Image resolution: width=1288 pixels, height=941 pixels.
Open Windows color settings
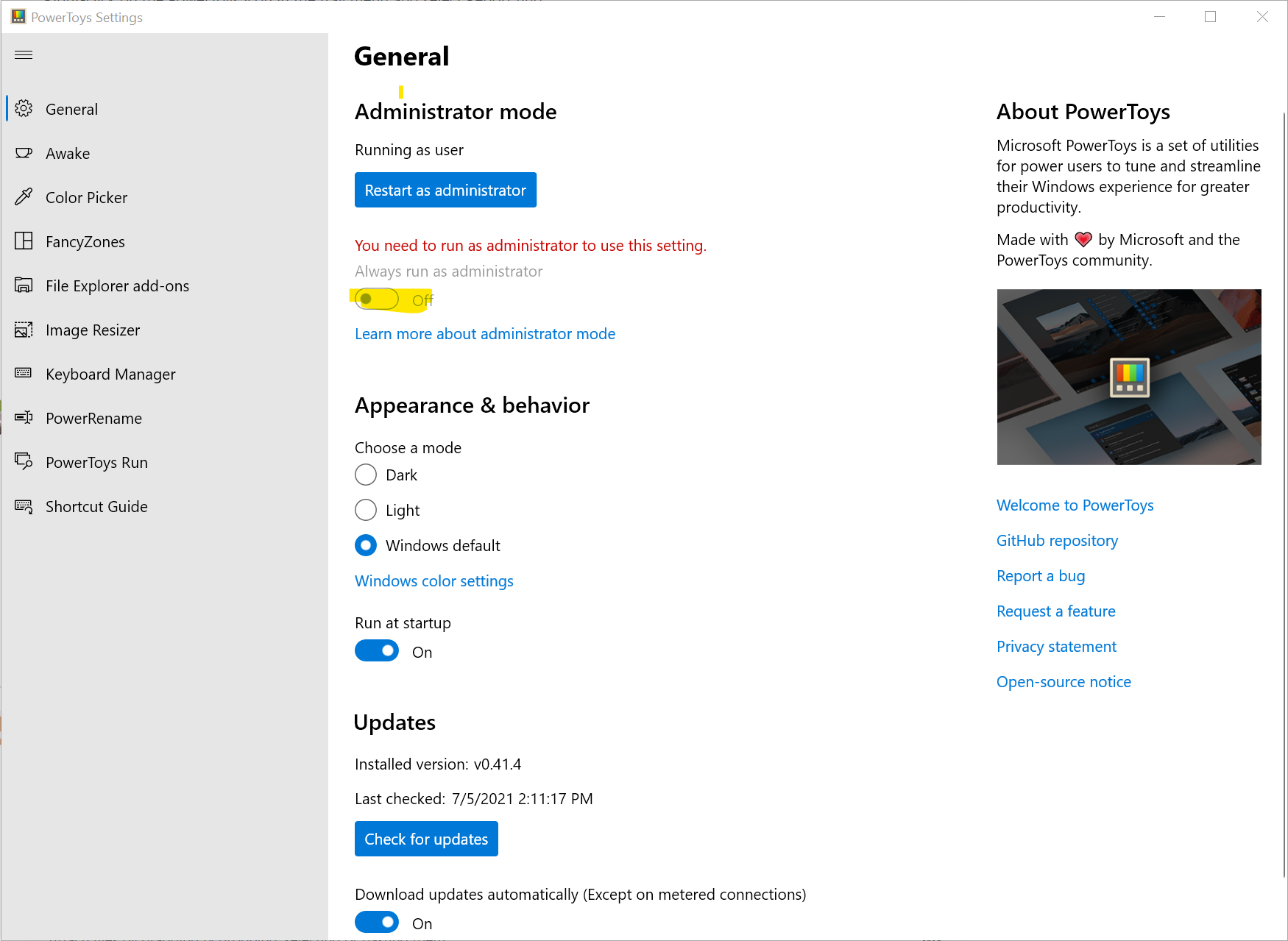434,580
